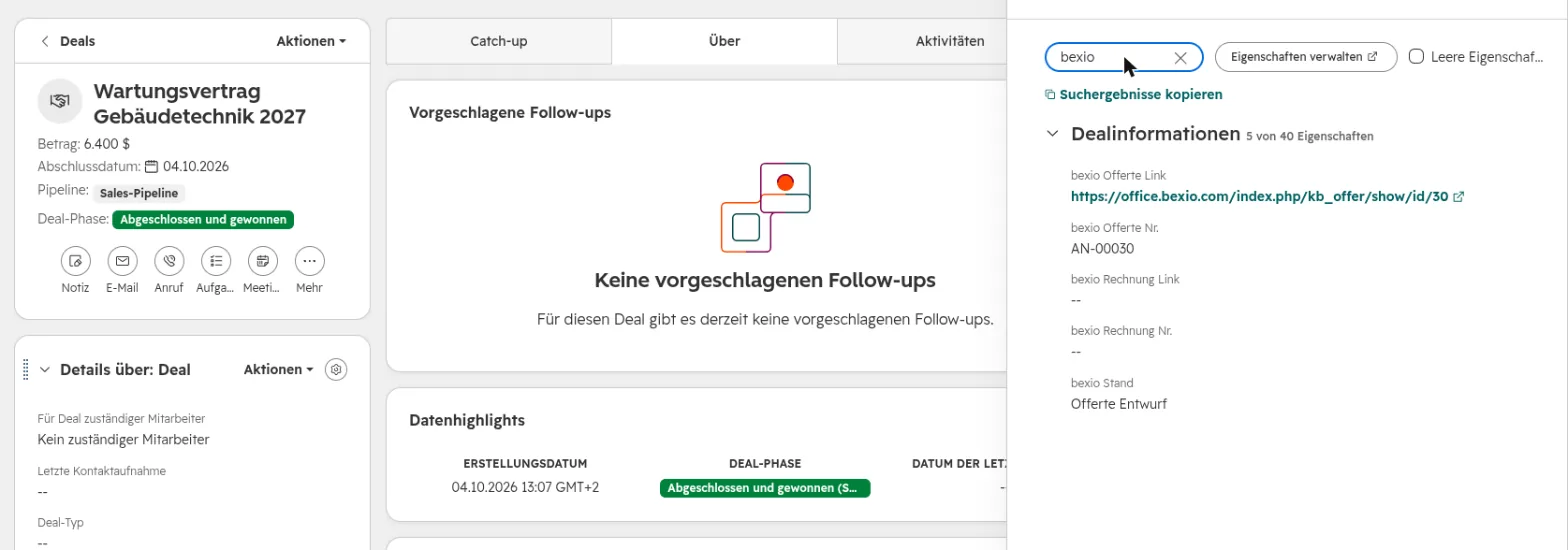Open calendar icon next to Abschlussdatum
Image resolution: width=1568 pixels, height=550 pixels.
tap(151, 167)
